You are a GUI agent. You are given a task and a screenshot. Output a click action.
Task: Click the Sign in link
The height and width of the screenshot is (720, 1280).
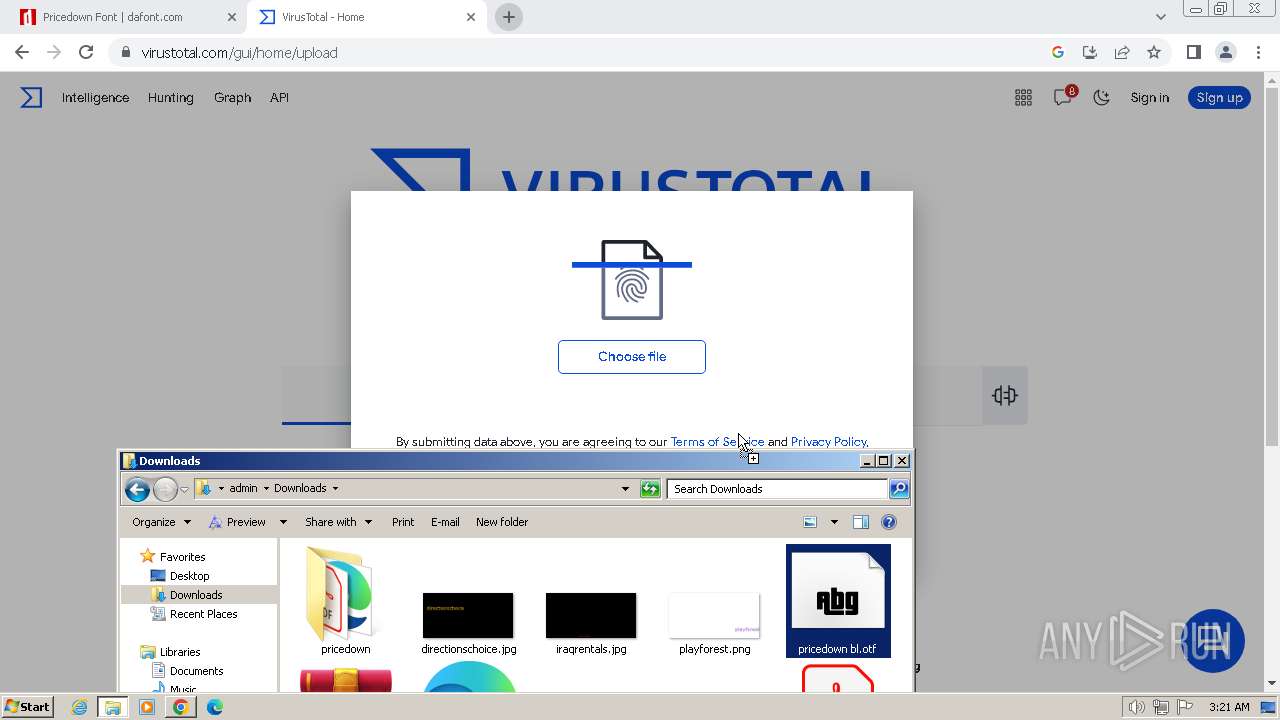click(1149, 97)
